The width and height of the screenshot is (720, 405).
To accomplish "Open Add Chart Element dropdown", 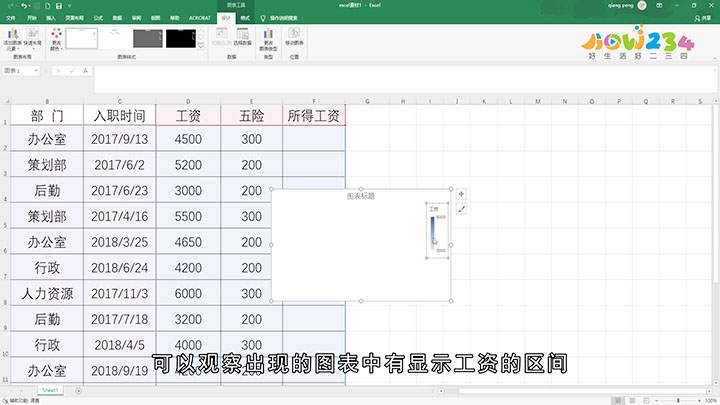I will [12, 39].
